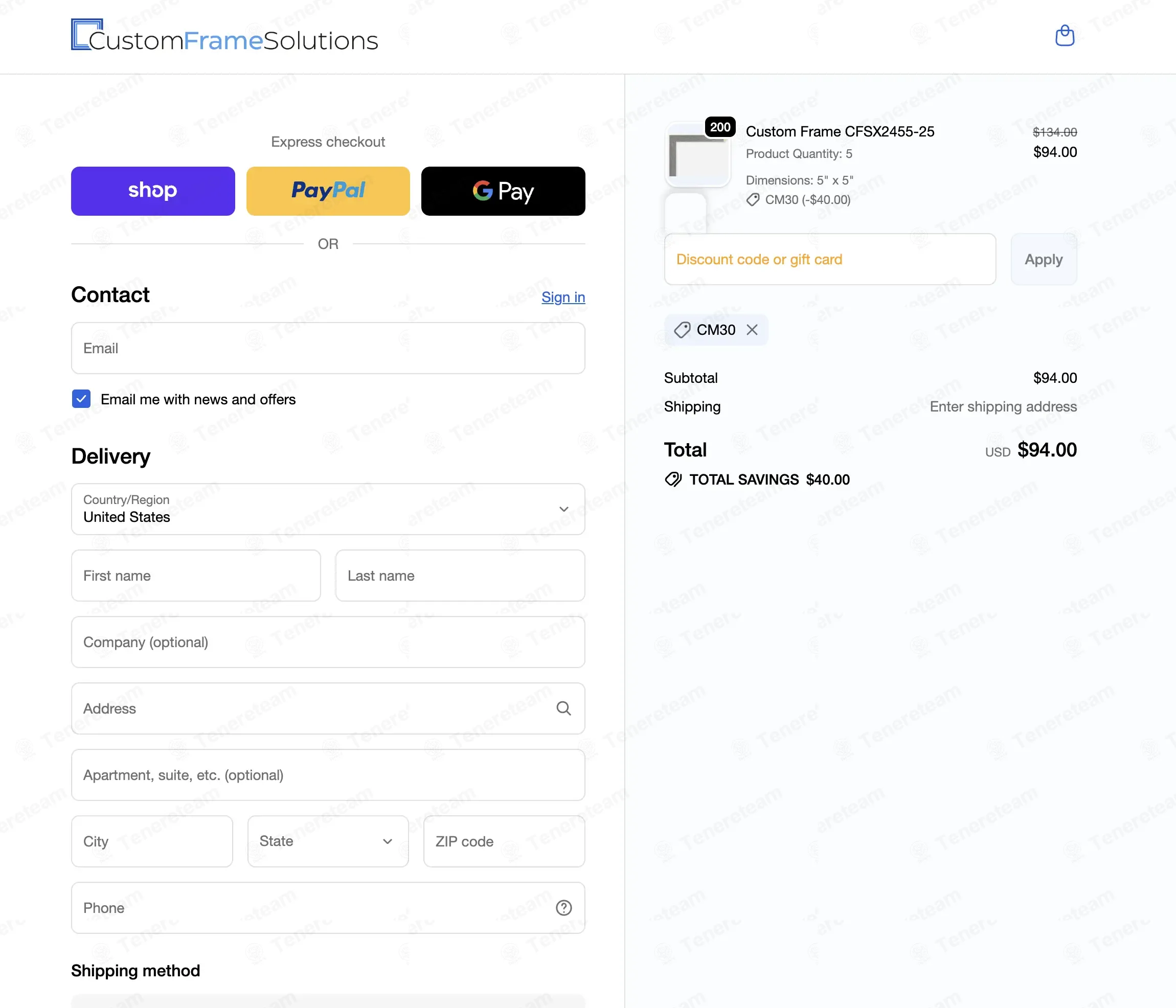This screenshot has height=1008, width=1176.
Task: Pay with PayPal express button
Action: [328, 191]
